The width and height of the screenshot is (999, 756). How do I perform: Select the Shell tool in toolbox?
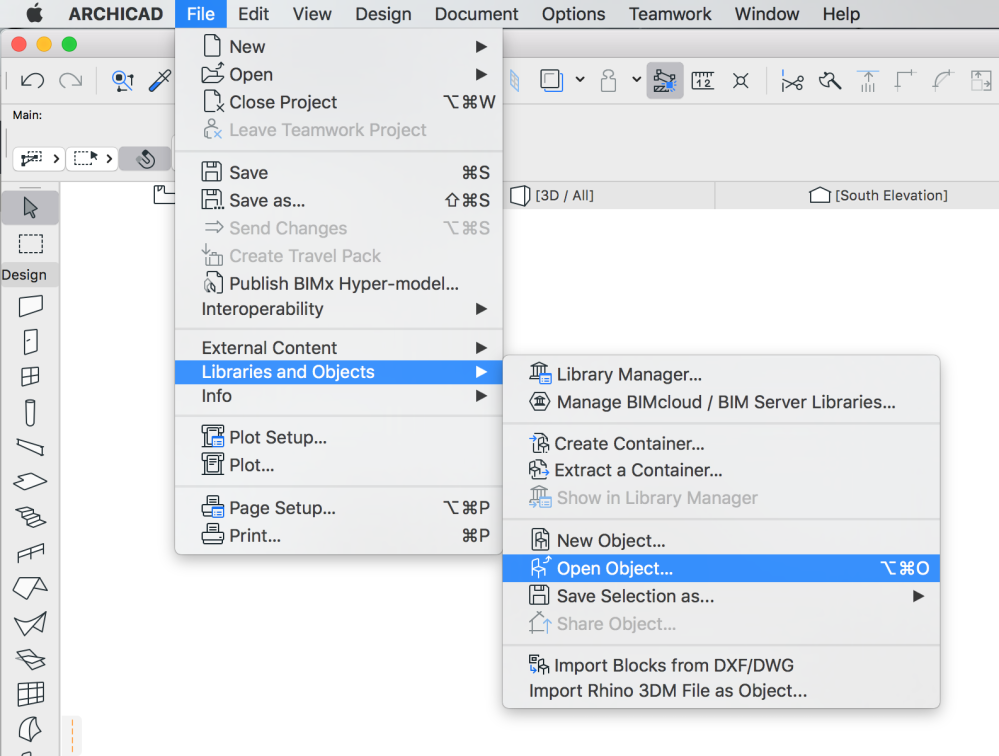point(30,624)
